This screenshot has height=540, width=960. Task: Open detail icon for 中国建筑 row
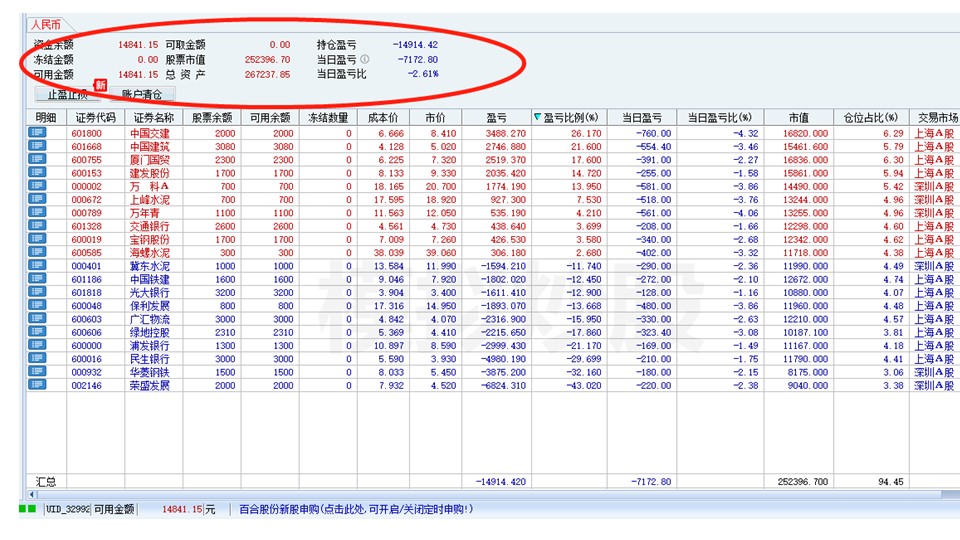tap(37, 146)
